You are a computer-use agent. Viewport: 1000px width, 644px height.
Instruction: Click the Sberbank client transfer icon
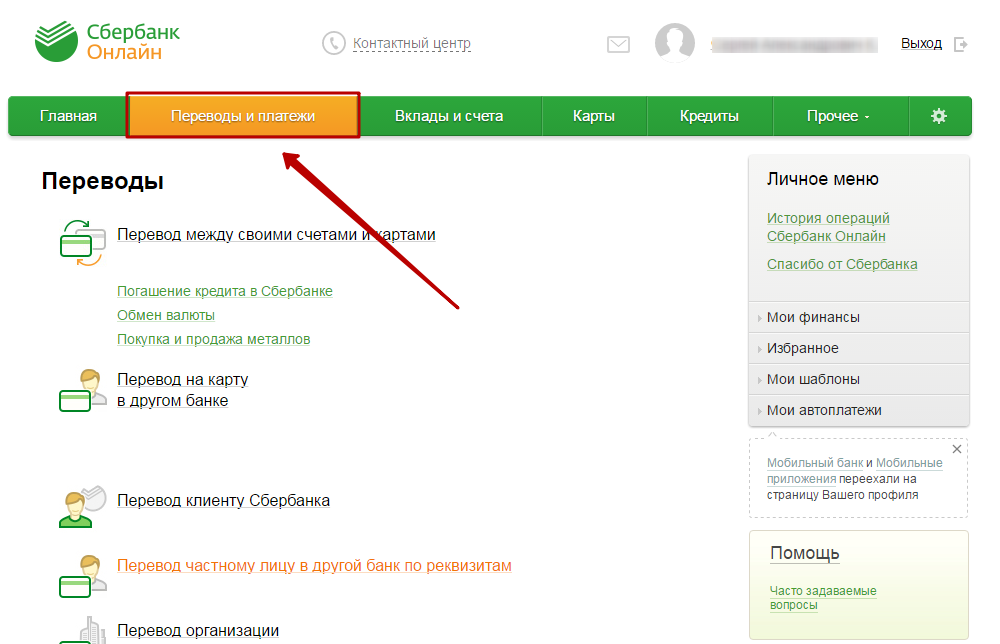(x=82, y=506)
